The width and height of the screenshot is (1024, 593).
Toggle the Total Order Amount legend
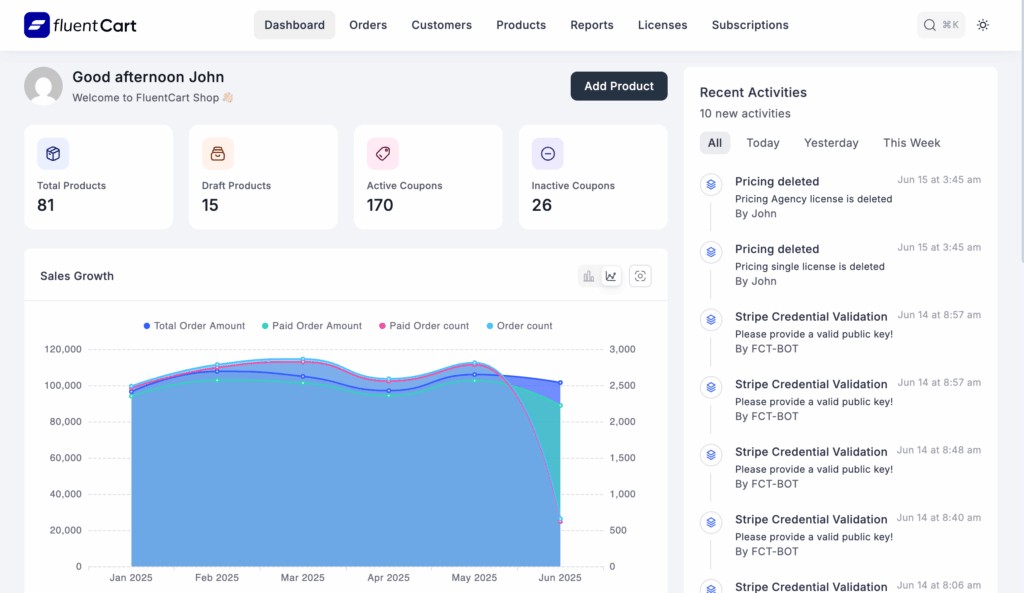tap(194, 325)
